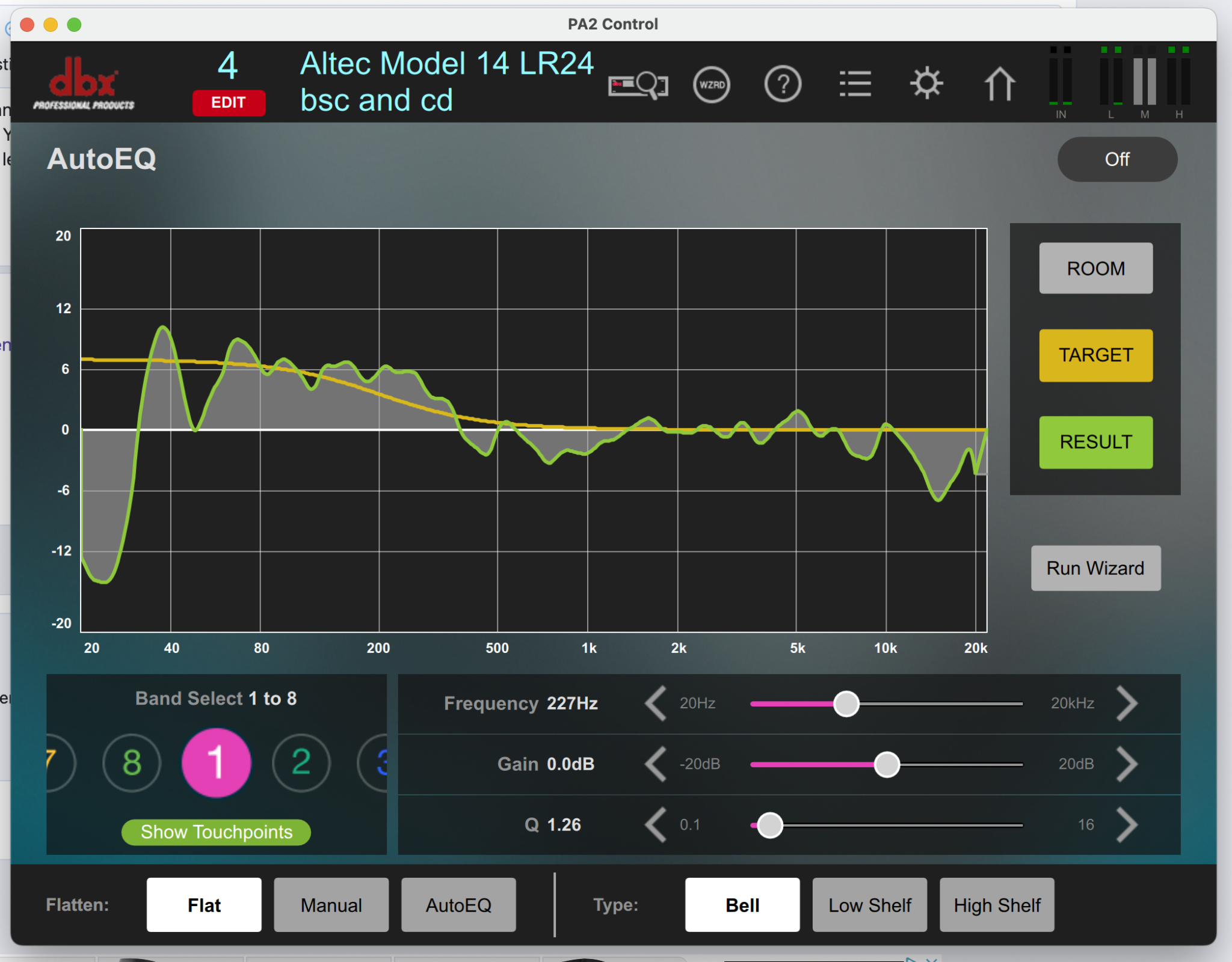This screenshot has width=1232, height=962.
Task: Select EQ band 1
Action: tap(216, 763)
